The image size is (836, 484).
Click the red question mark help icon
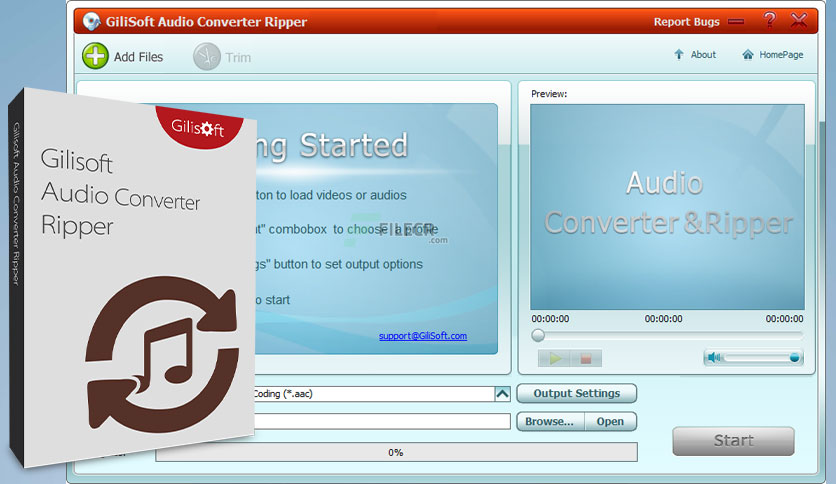(769, 20)
